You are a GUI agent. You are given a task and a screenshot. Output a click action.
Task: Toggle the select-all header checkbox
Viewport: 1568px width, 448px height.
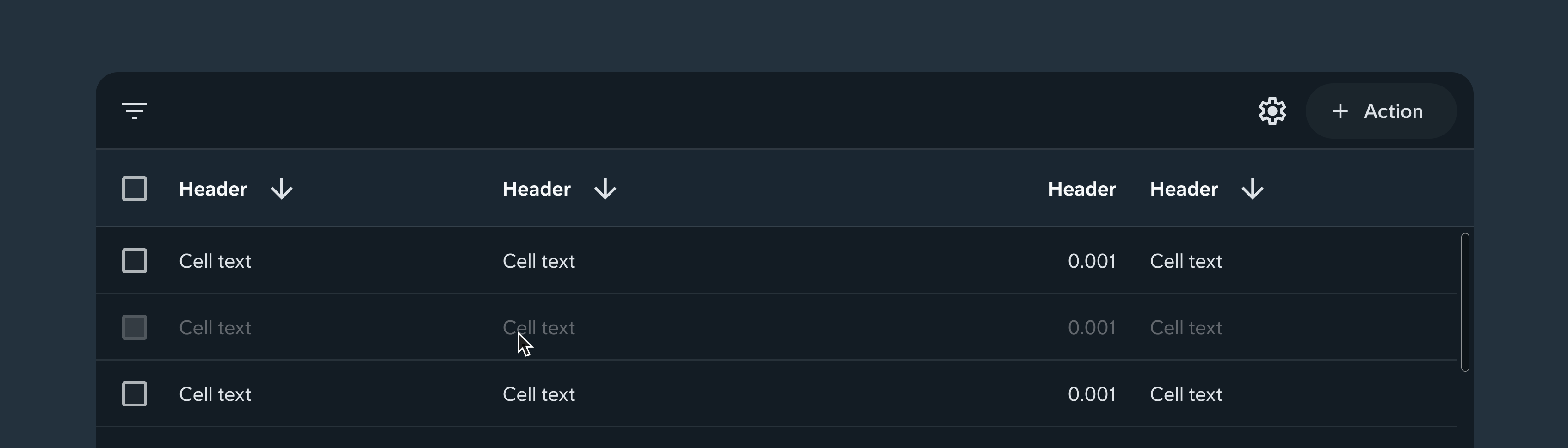click(135, 189)
